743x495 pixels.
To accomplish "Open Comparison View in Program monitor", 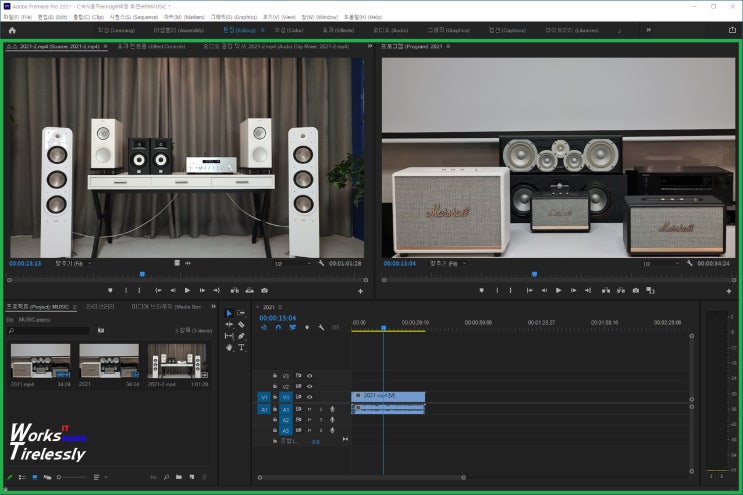I will [651, 290].
